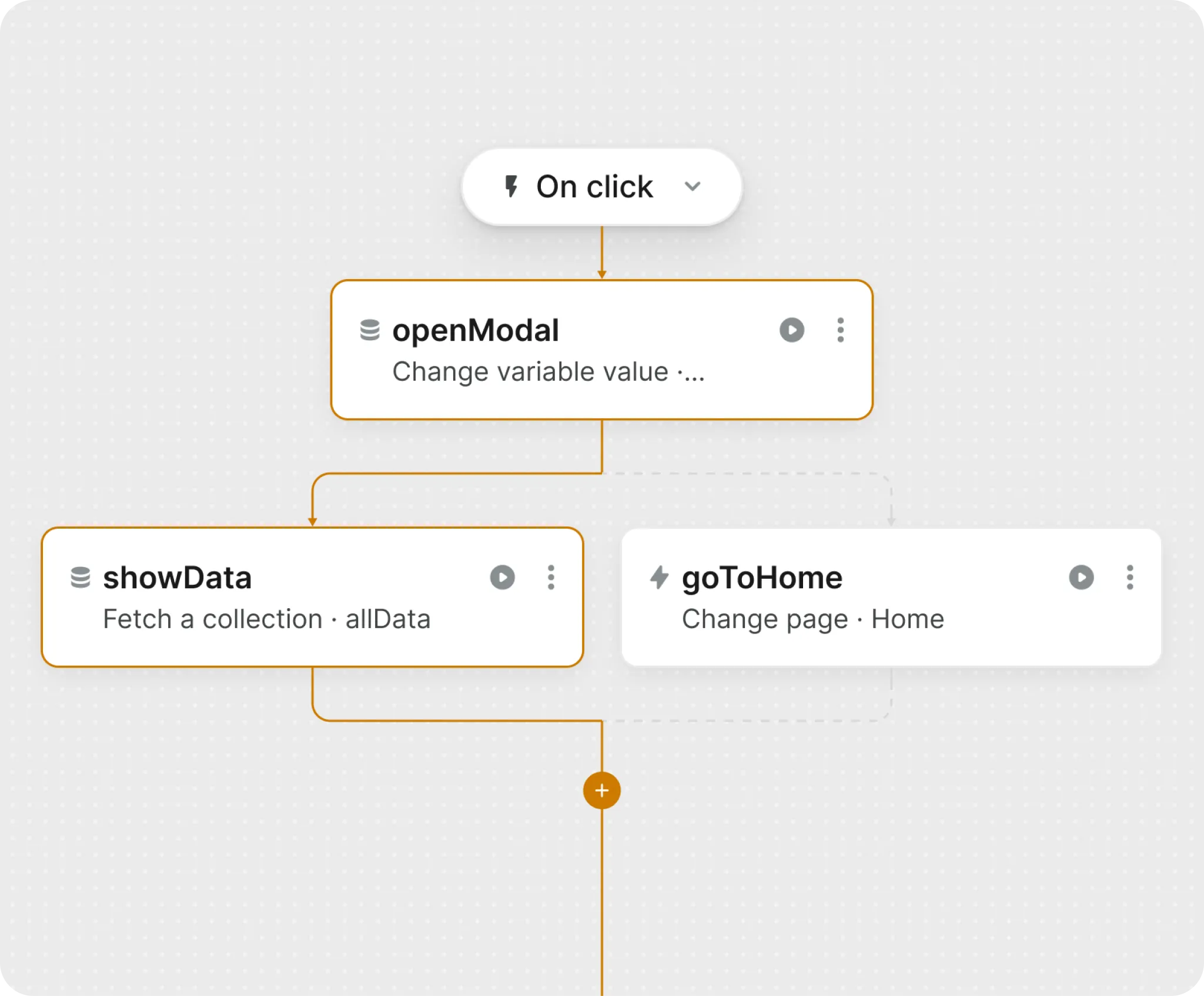This screenshot has height=996, width=1204.
Task: Select the goToHome node title
Action: coord(762,578)
